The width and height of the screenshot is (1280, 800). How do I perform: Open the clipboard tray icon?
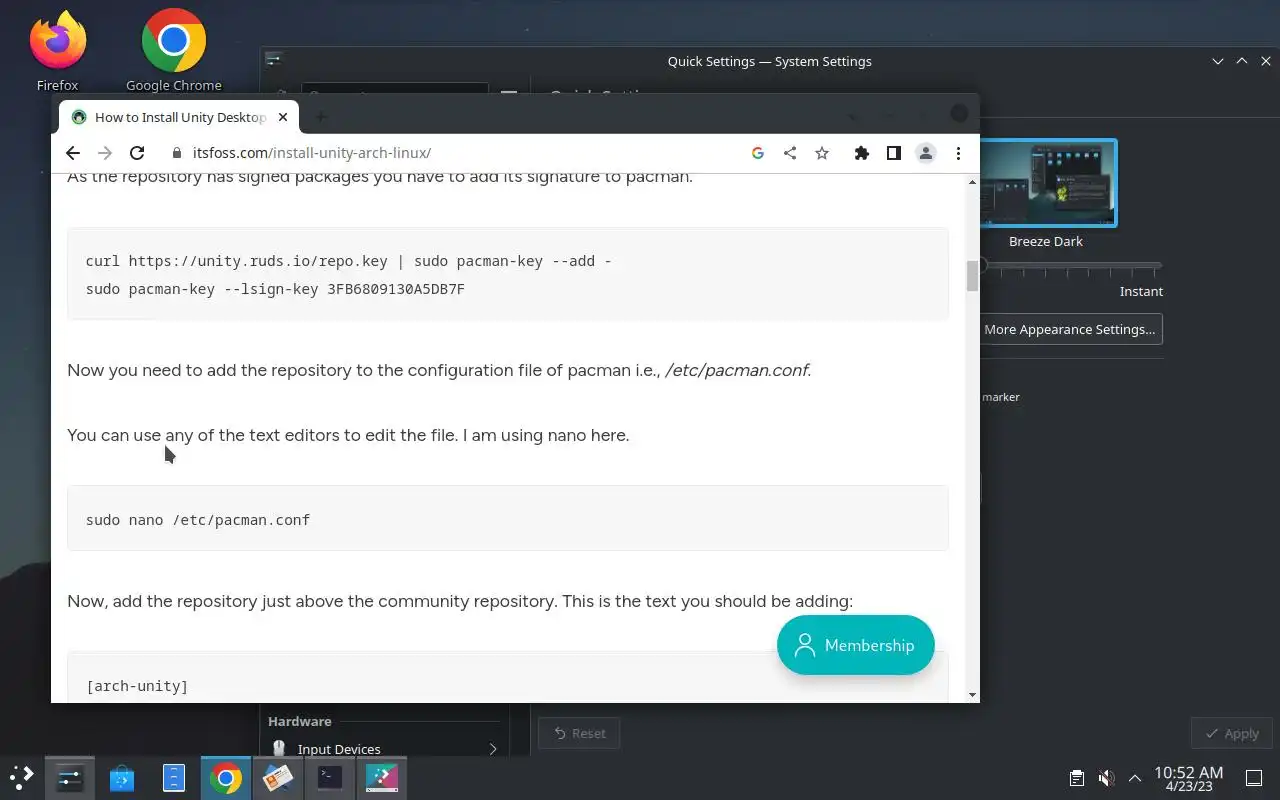[x=1076, y=778]
